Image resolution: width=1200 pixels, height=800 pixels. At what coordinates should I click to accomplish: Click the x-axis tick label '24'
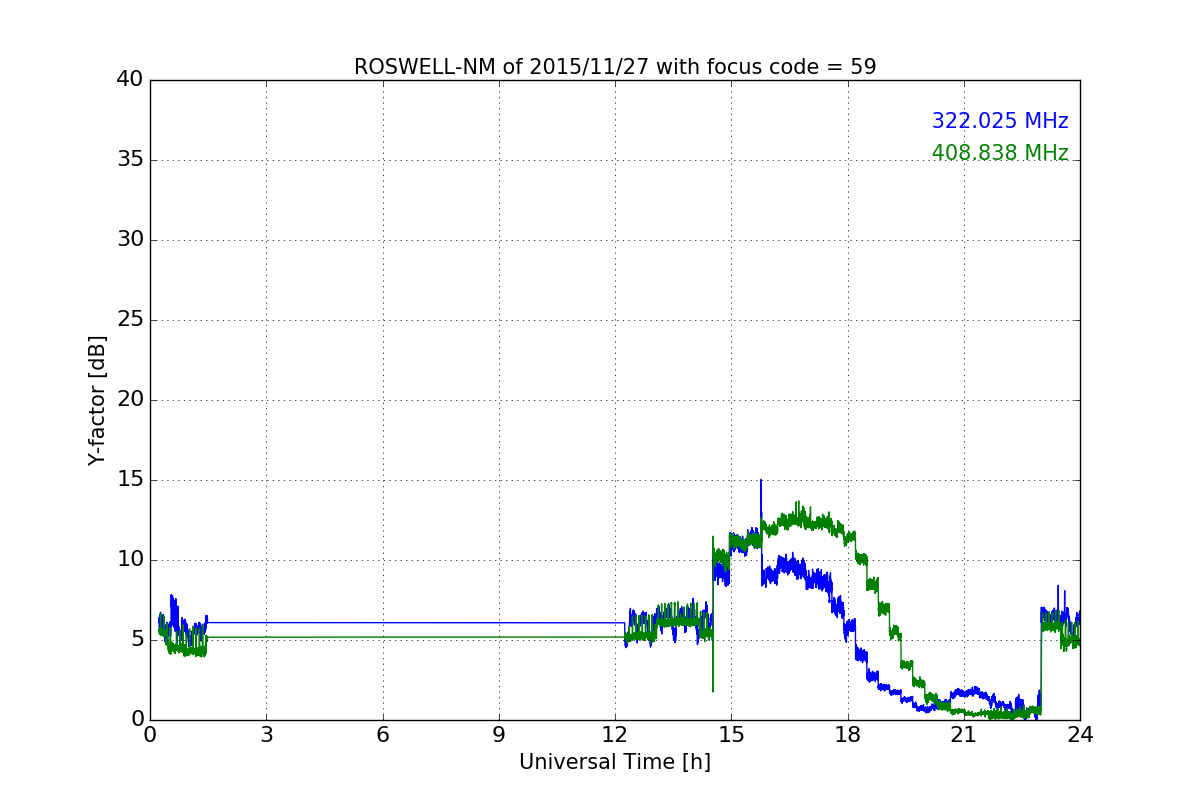point(1080,735)
